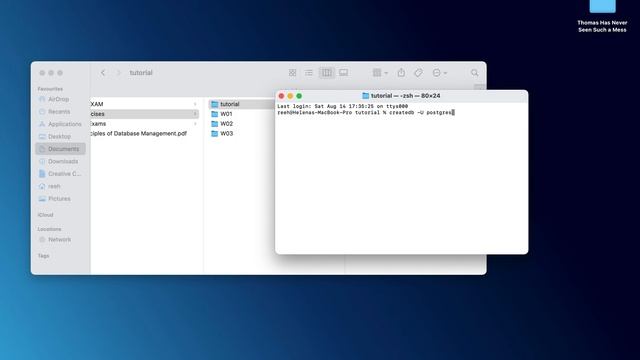Viewport: 640px width, 360px height.
Task: Go back in Finder window
Action: click(103, 73)
